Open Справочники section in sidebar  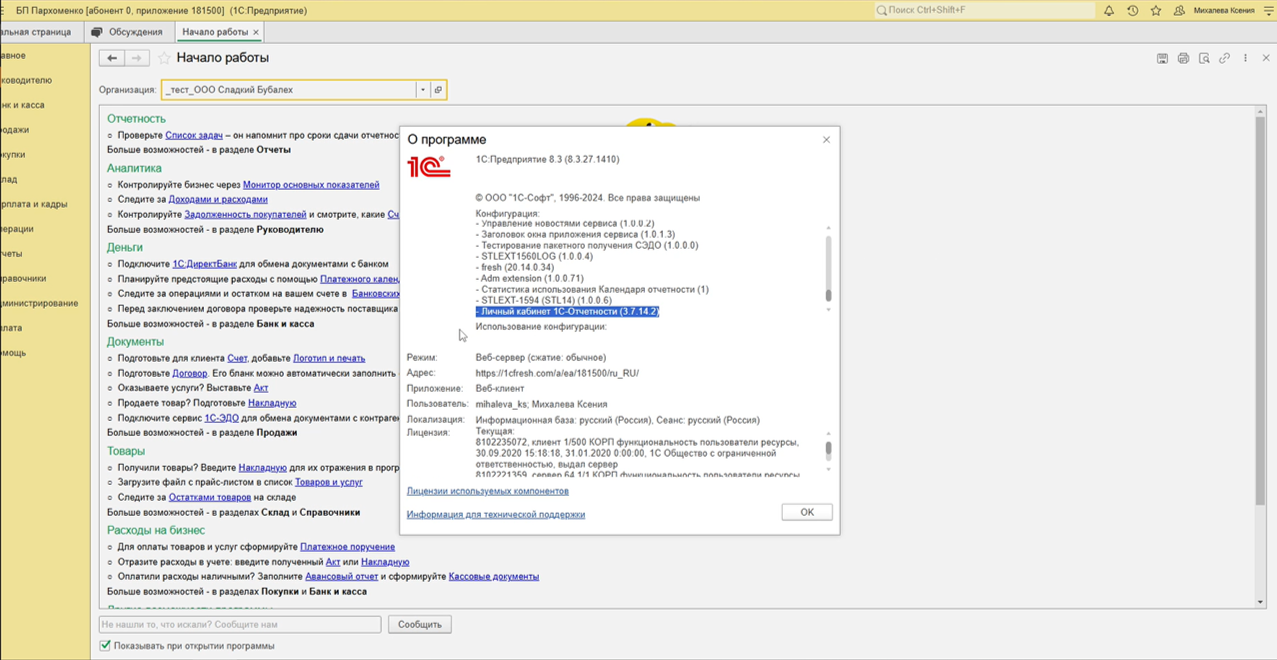coord(23,278)
